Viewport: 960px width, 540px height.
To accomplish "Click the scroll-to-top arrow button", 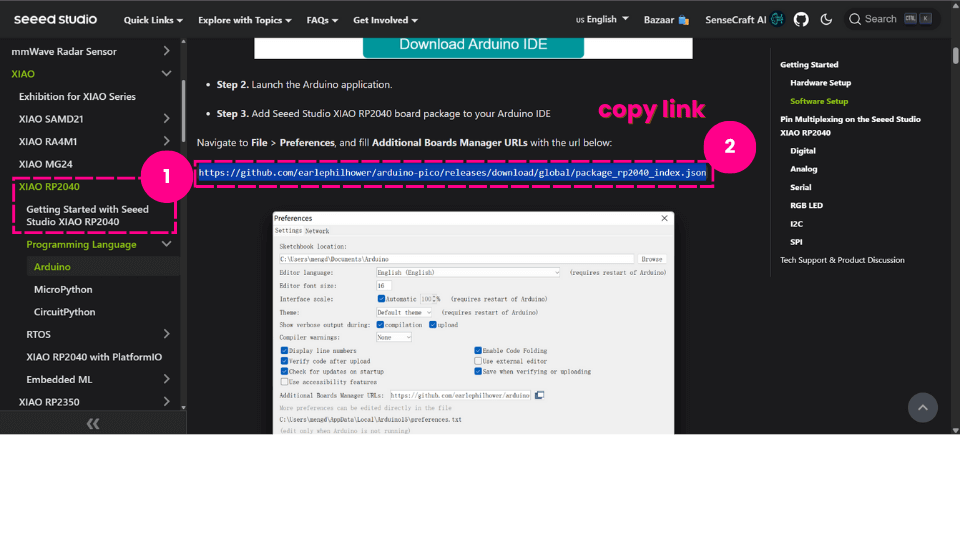I will click(923, 407).
